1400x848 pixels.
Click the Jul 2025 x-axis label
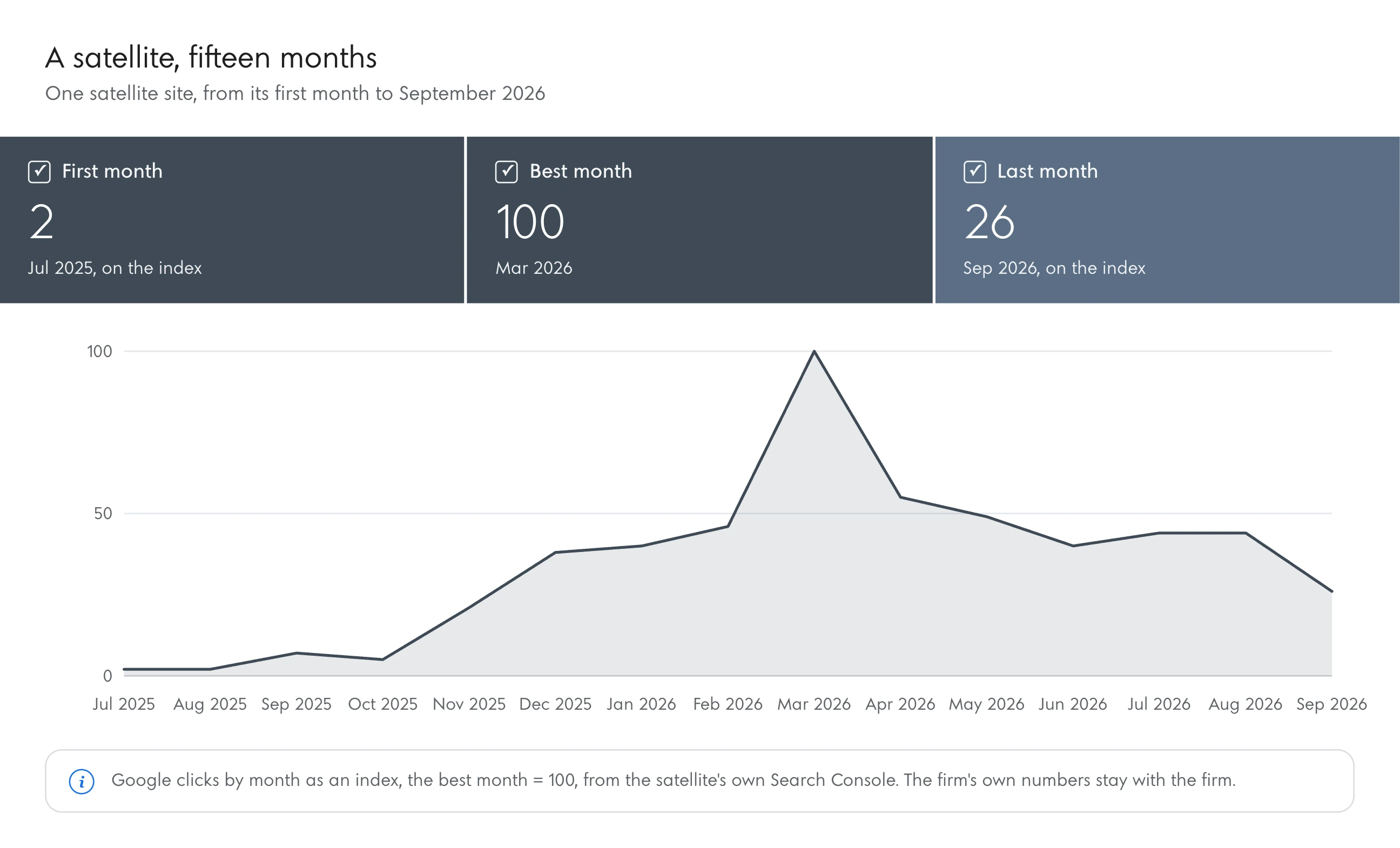coord(124,704)
